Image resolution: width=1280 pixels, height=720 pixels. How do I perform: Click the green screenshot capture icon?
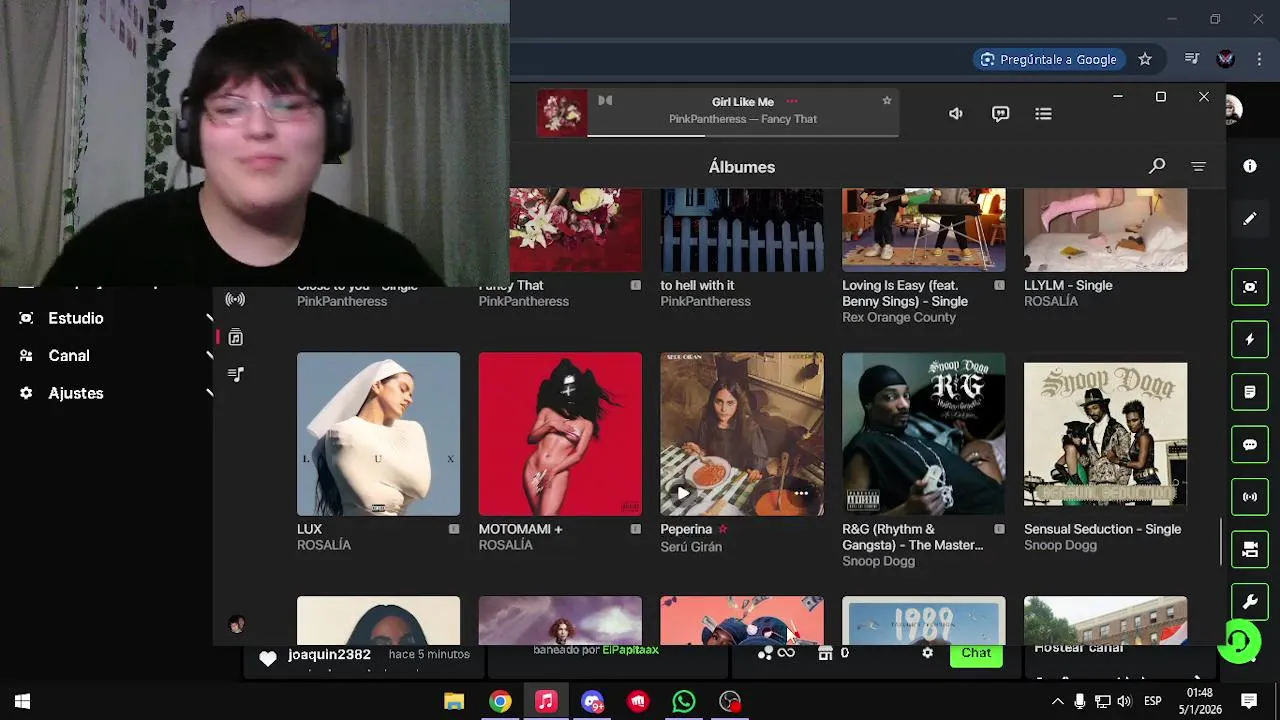1250,287
